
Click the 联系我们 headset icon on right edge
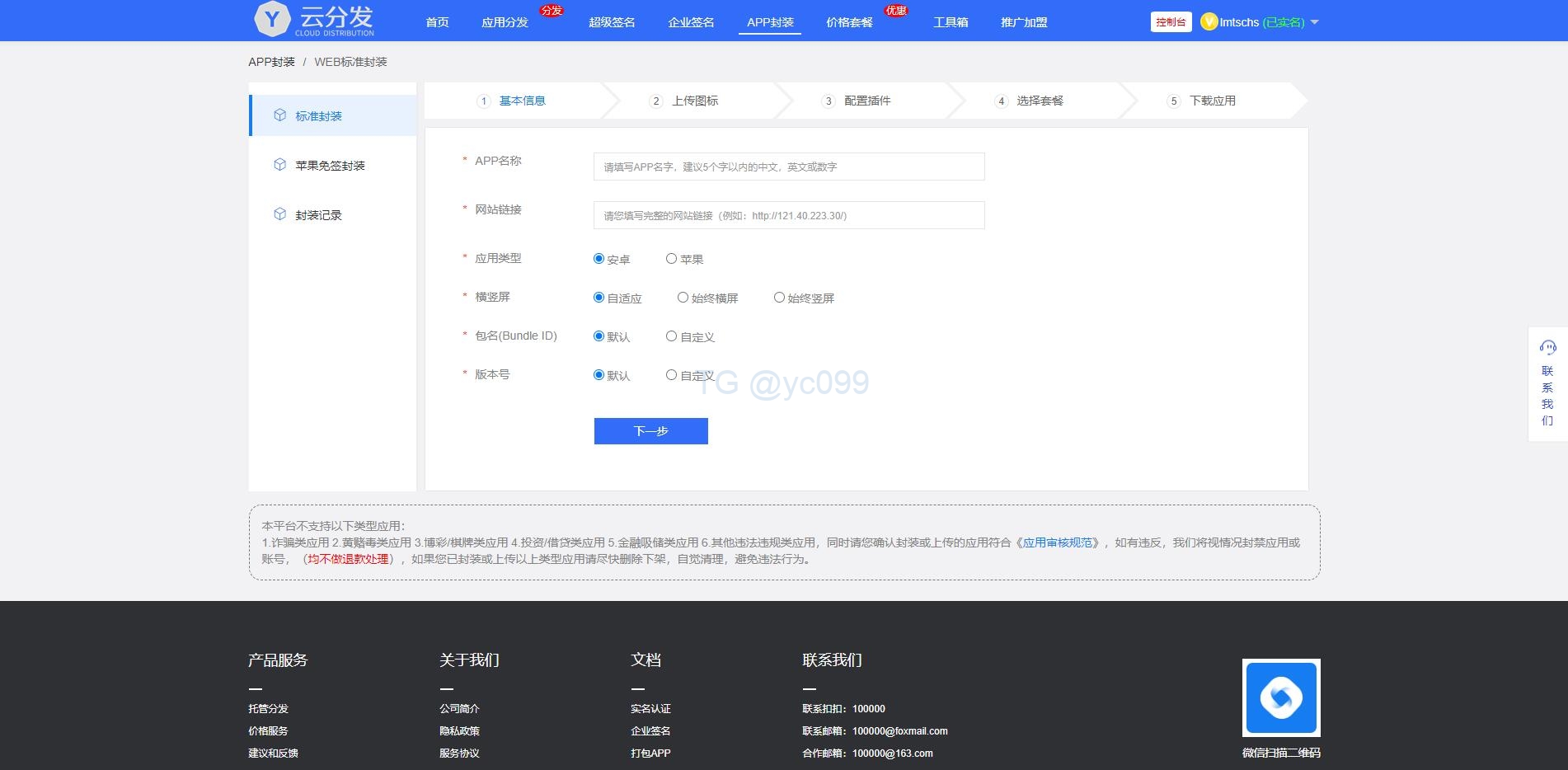tap(1548, 347)
